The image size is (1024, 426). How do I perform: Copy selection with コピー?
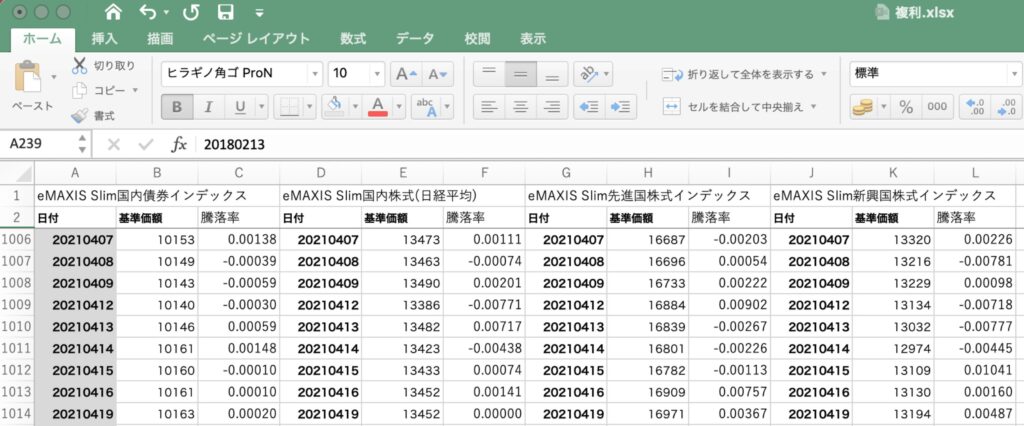coord(99,90)
